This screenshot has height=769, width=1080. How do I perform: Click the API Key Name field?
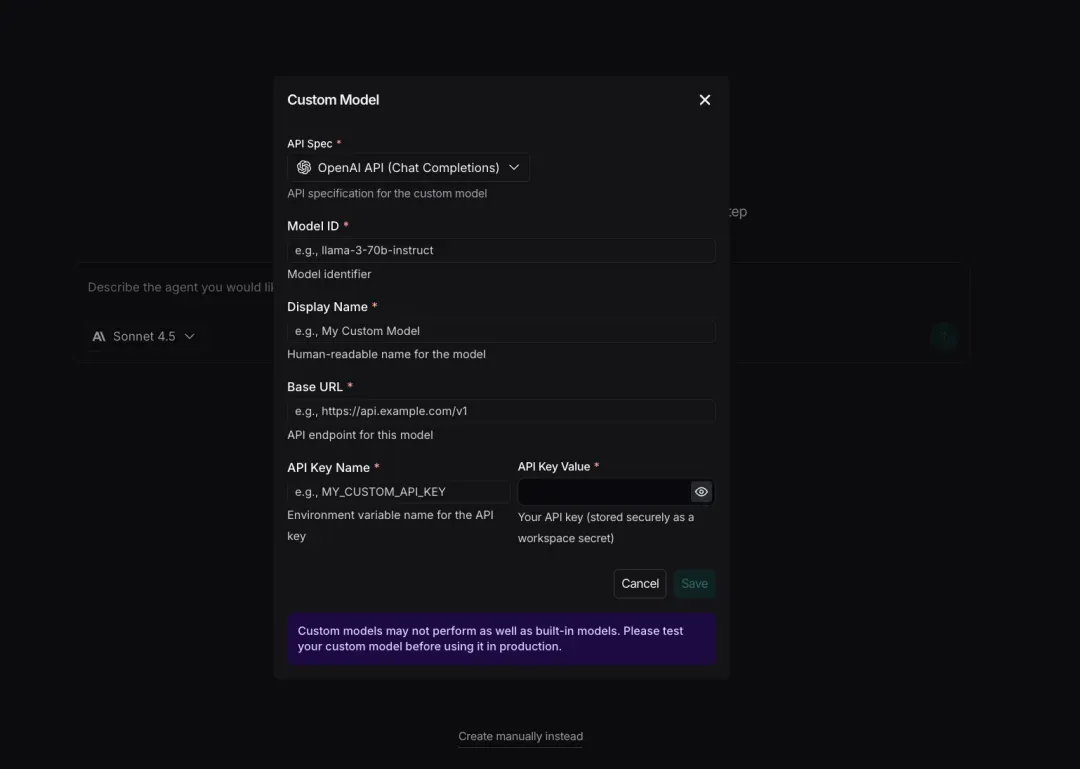pyautogui.click(x=398, y=492)
